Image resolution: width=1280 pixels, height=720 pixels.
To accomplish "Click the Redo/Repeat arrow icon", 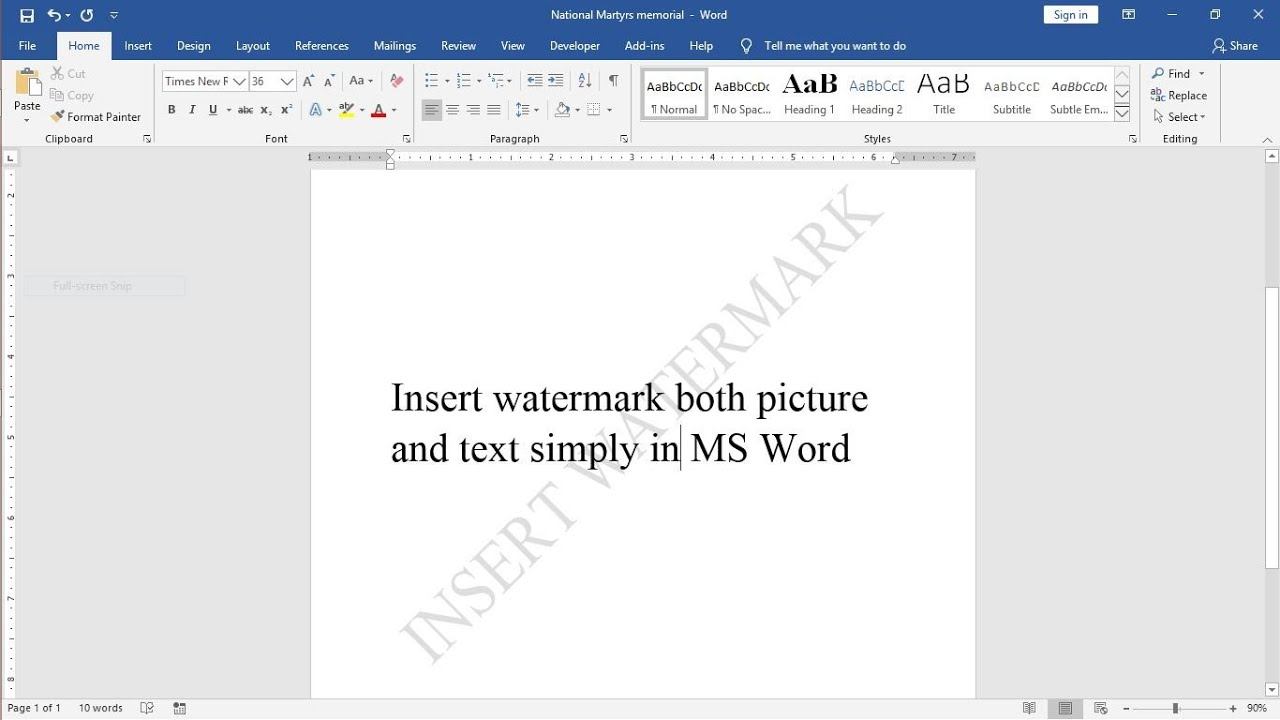I will point(87,15).
